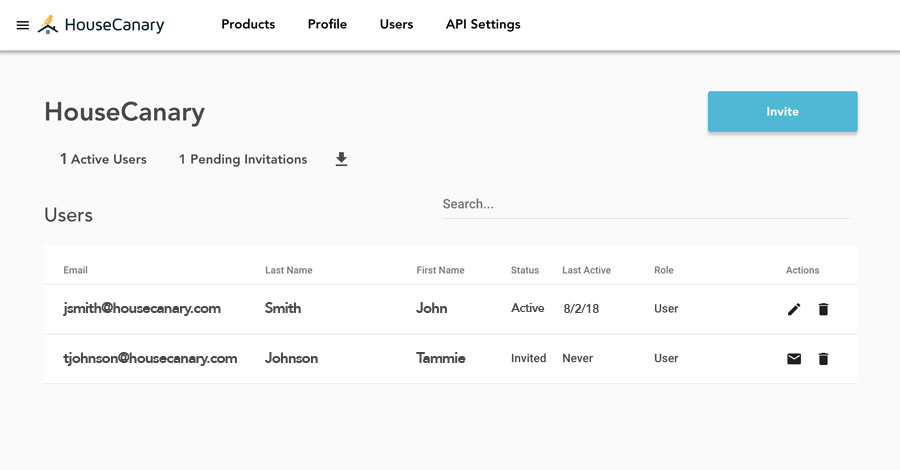Go to the Profile page
This screenshot has height=470, width=900.
pyautogui.click(x=327, y=24)
